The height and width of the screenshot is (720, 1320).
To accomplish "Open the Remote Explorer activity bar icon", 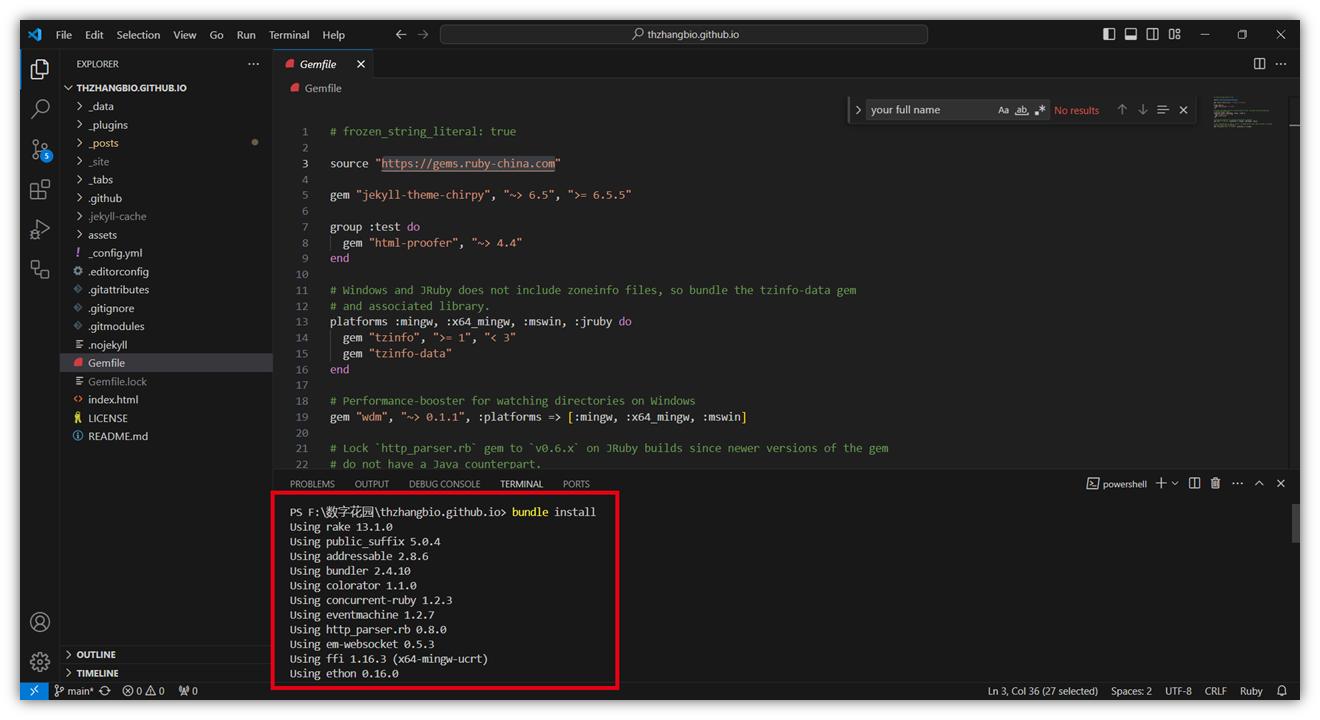I will pyautogui.click(x=40, y=269).
